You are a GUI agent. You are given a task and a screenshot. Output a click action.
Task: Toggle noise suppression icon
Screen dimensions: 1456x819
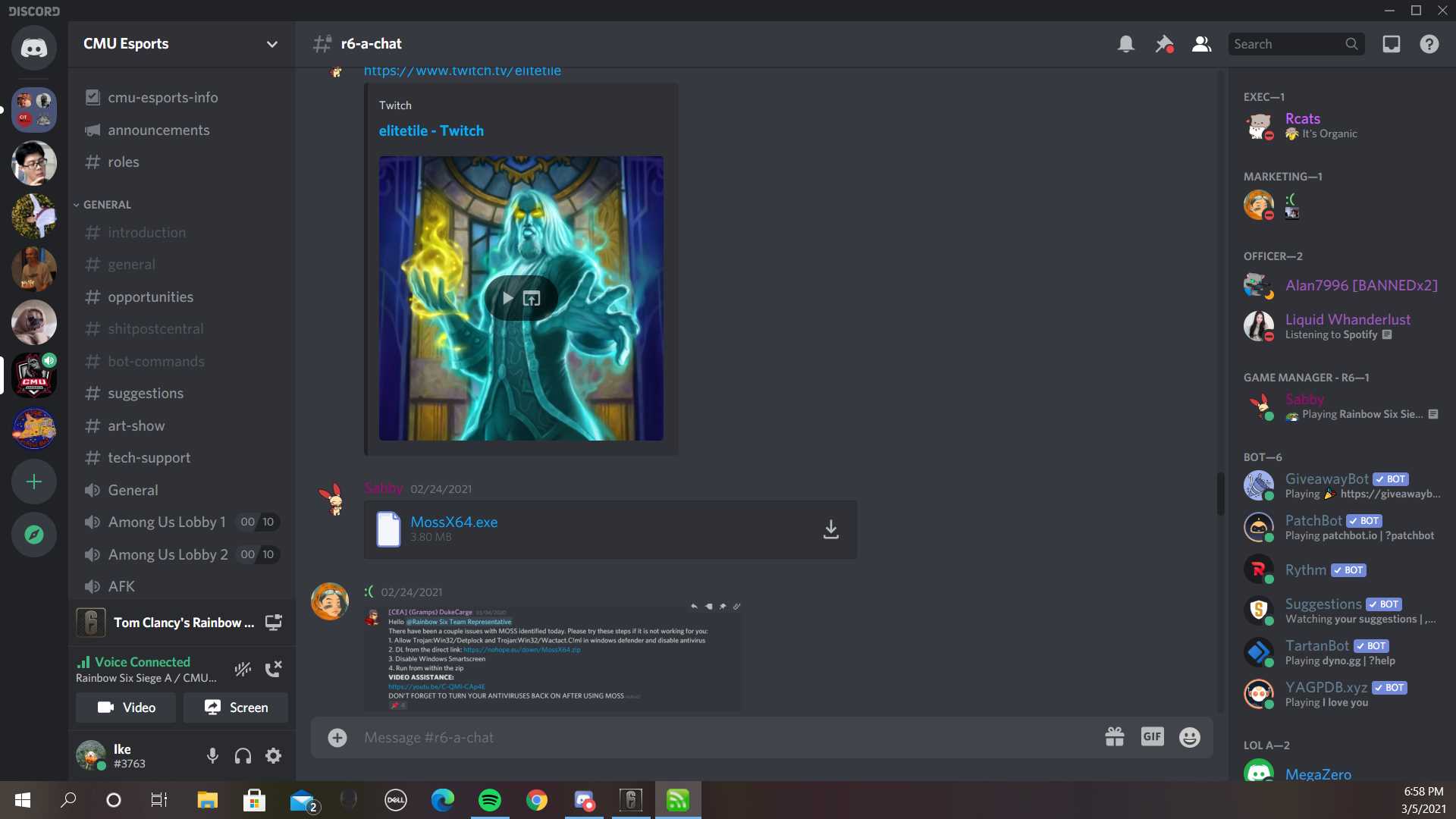pyautogui.click(x=243, y=669)
